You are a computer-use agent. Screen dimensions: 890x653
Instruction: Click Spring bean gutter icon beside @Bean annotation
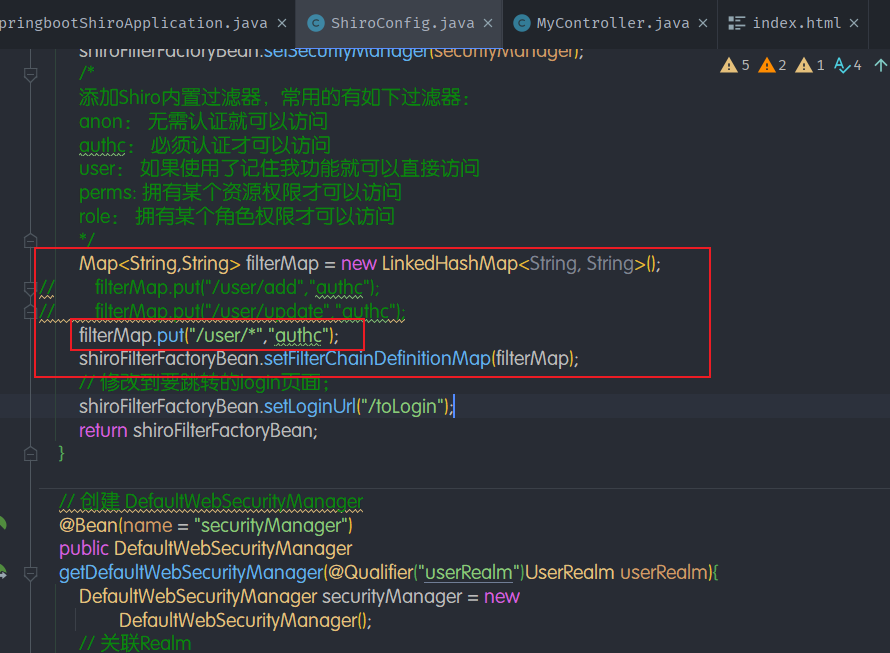click(x=3, y=524)
